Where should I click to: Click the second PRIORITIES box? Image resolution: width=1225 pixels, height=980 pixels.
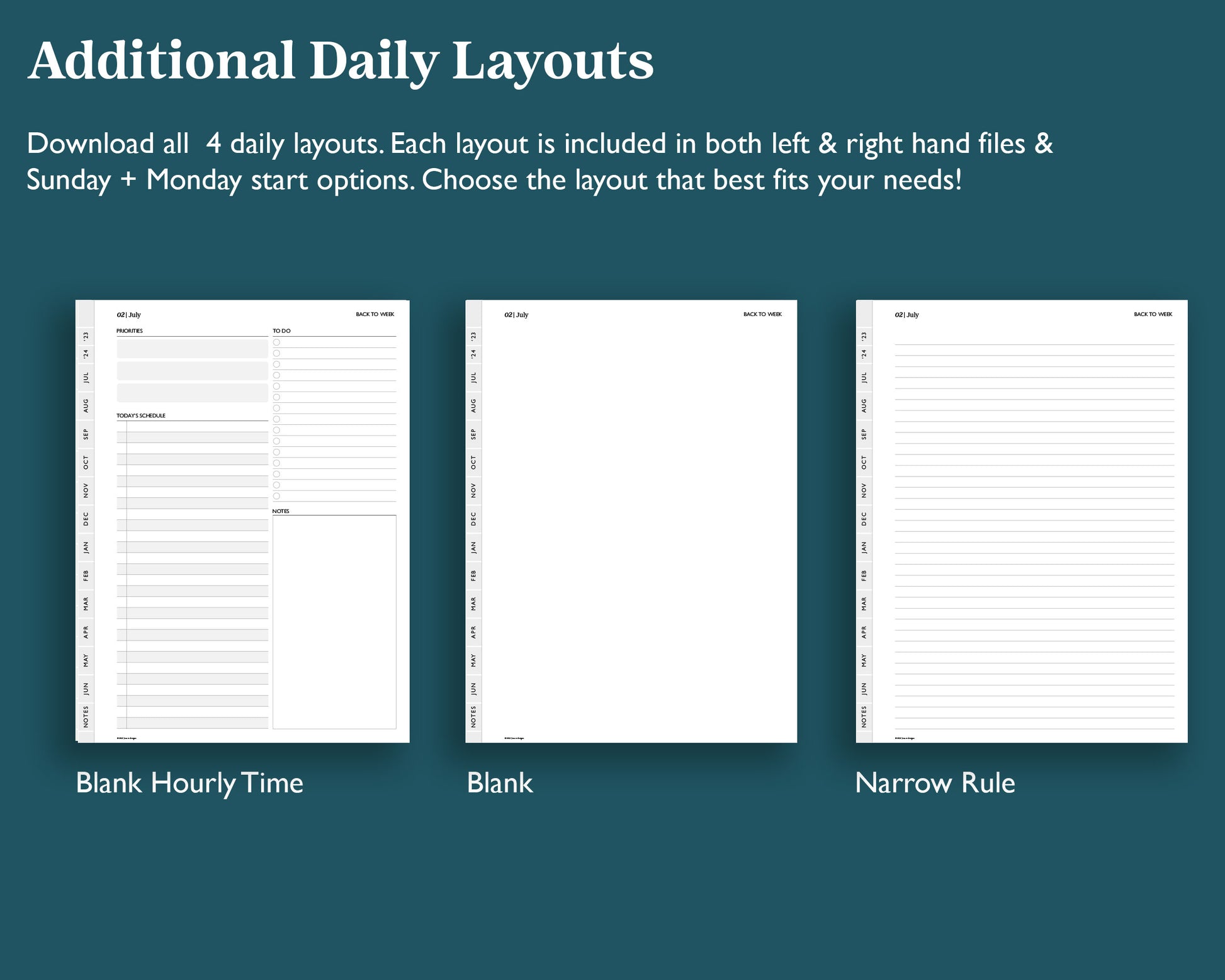(x=193, y=371)
